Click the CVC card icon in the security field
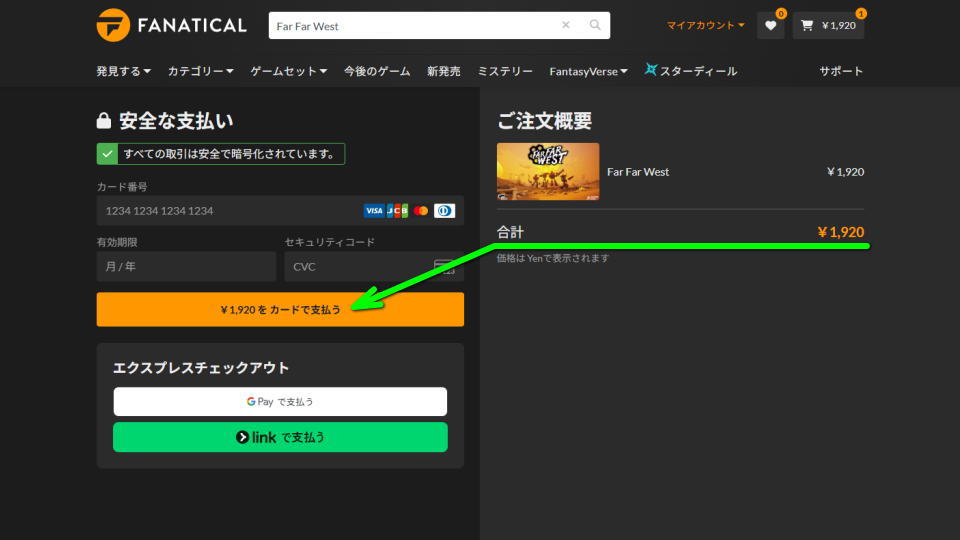 click(x=444, y=267)
